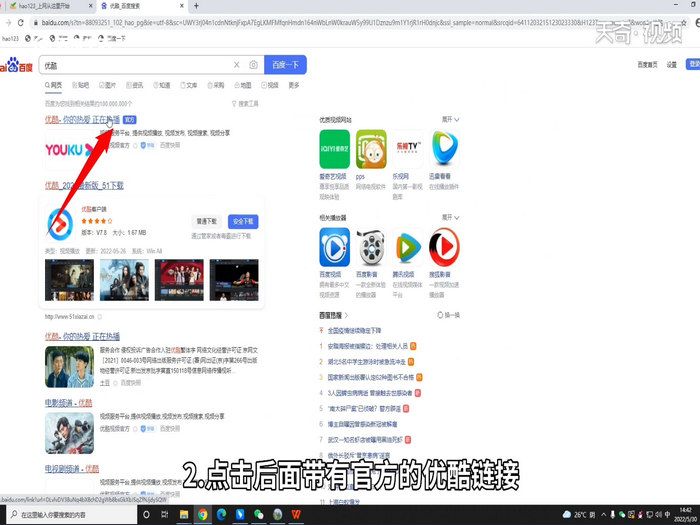Click the Windows taskbar search box
The width and height of the screenshot is (700, 525).
(71, 515)
